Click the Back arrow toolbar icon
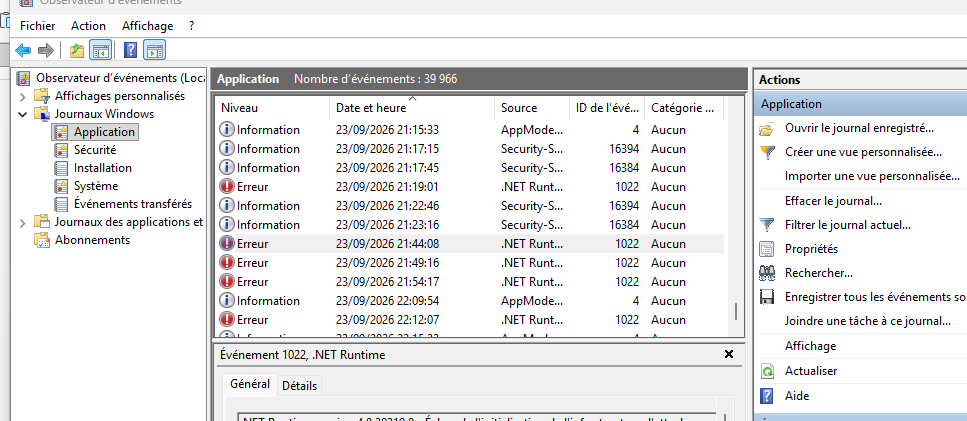The image size is (967, 421). 23,50
